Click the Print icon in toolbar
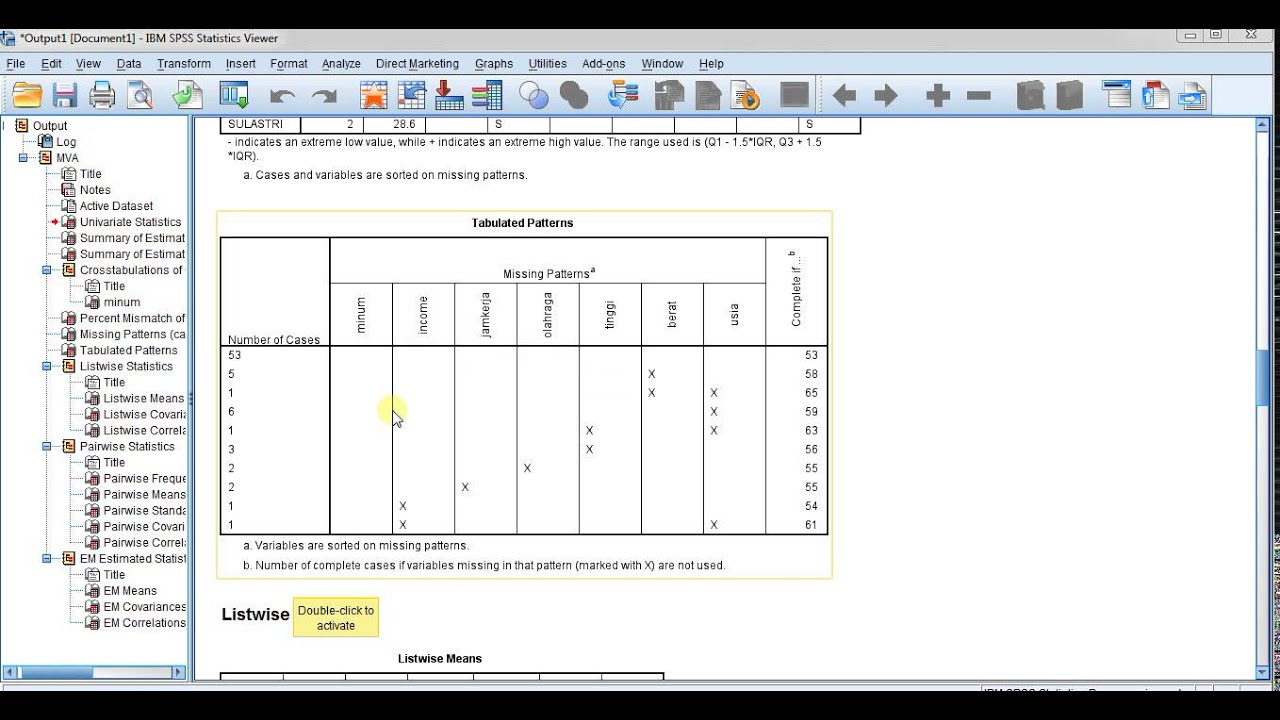Image resolution: width=1280 pixels, height=720 pixels. point(102,96)
